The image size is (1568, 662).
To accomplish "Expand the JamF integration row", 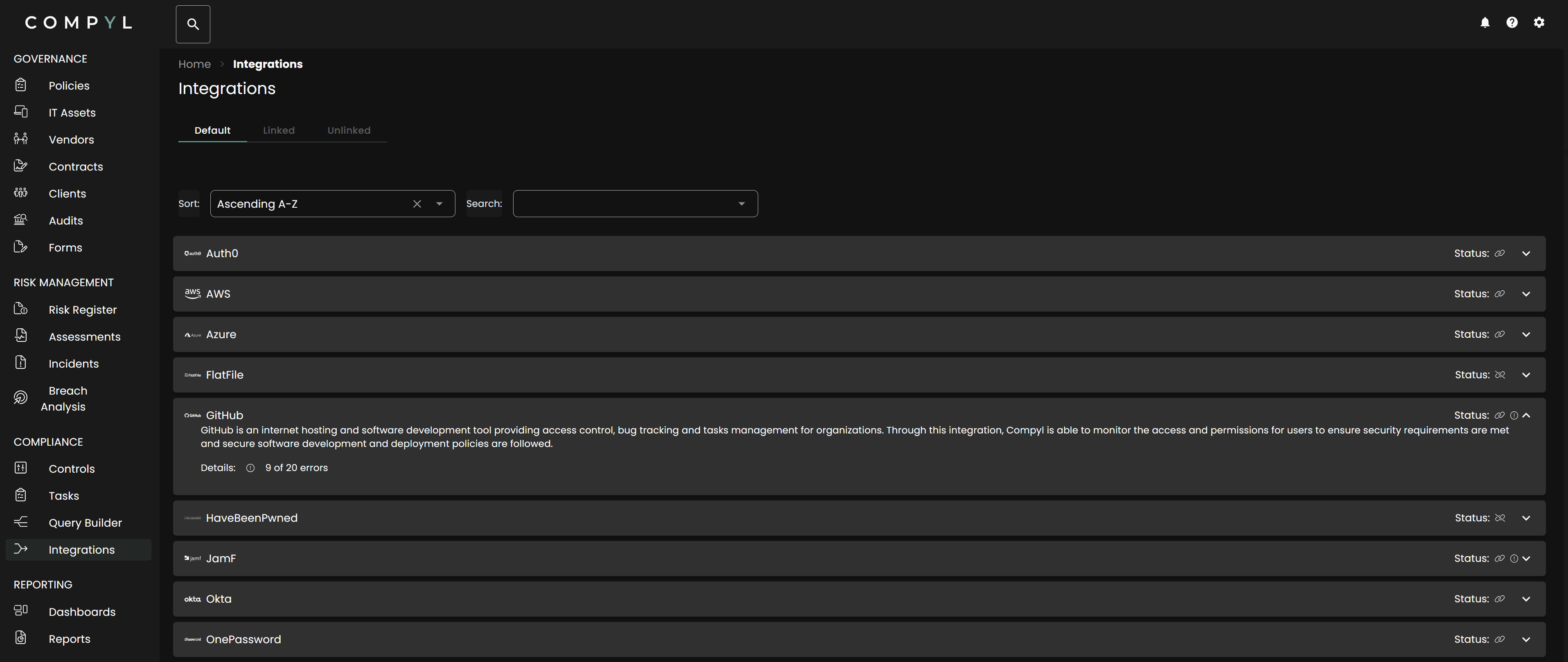I will [x=1526, y=559].
